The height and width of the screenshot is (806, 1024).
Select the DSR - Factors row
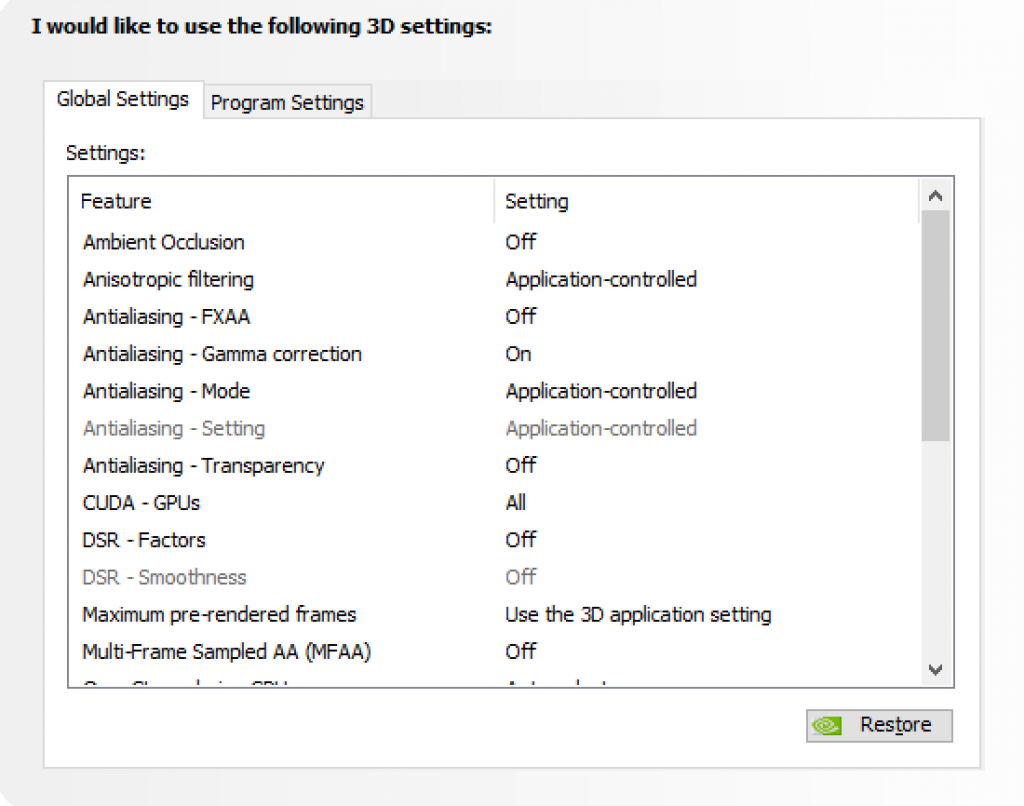(x=144, y=540)
